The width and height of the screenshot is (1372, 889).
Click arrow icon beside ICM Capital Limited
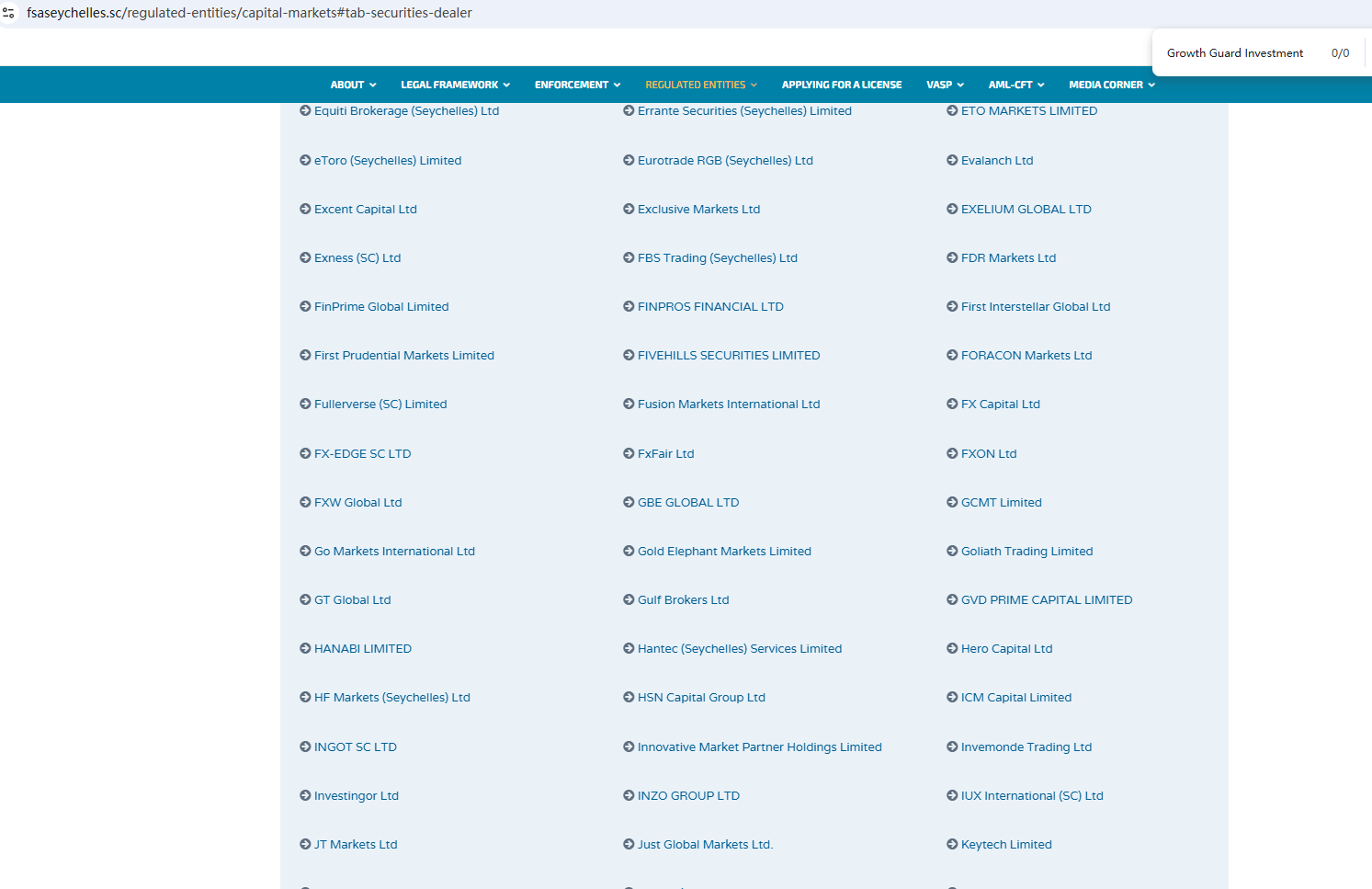[952, 697]
